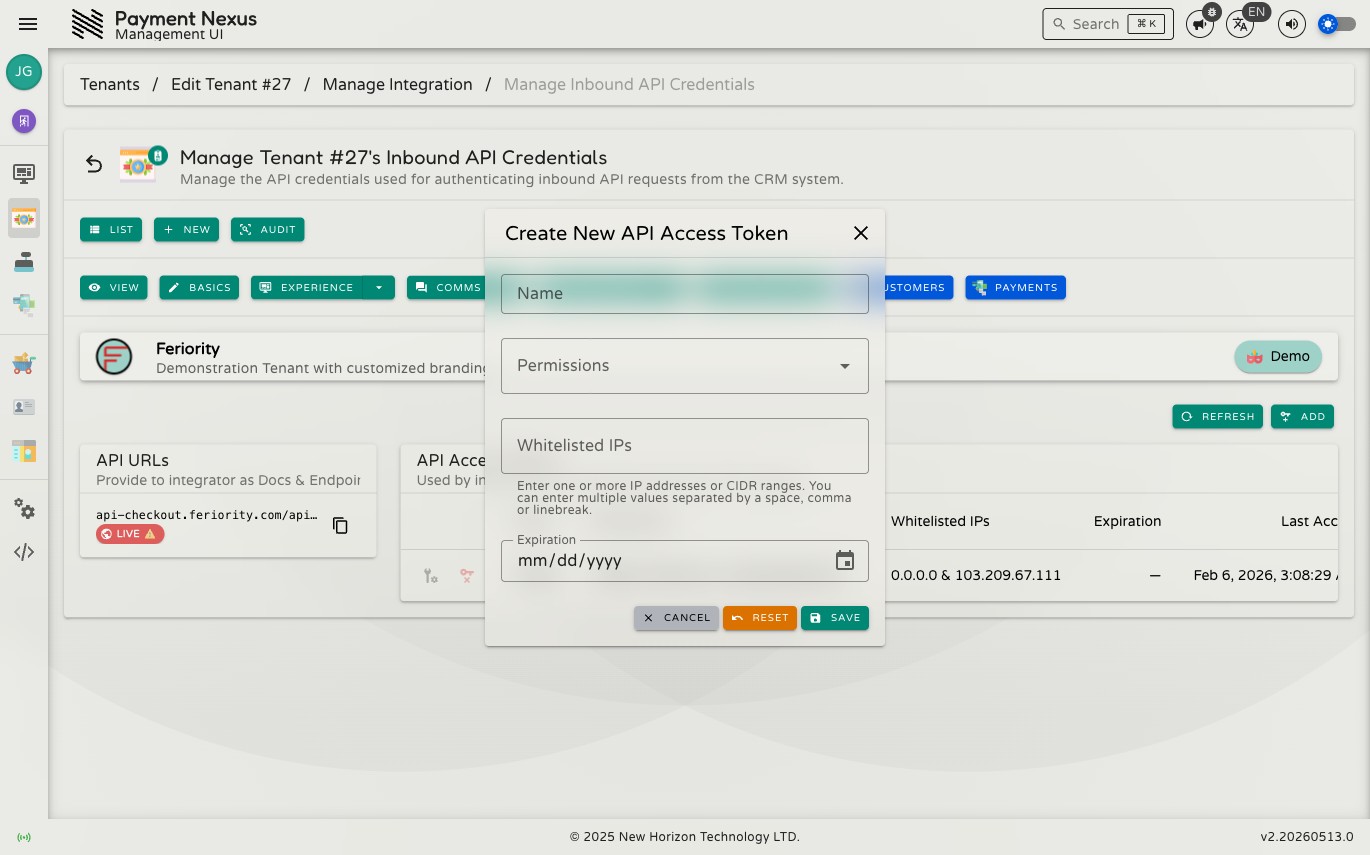The width and height of the screenshot is (1370, 855).
Task: Click the Expiration date field
Action: click(685, 561)
